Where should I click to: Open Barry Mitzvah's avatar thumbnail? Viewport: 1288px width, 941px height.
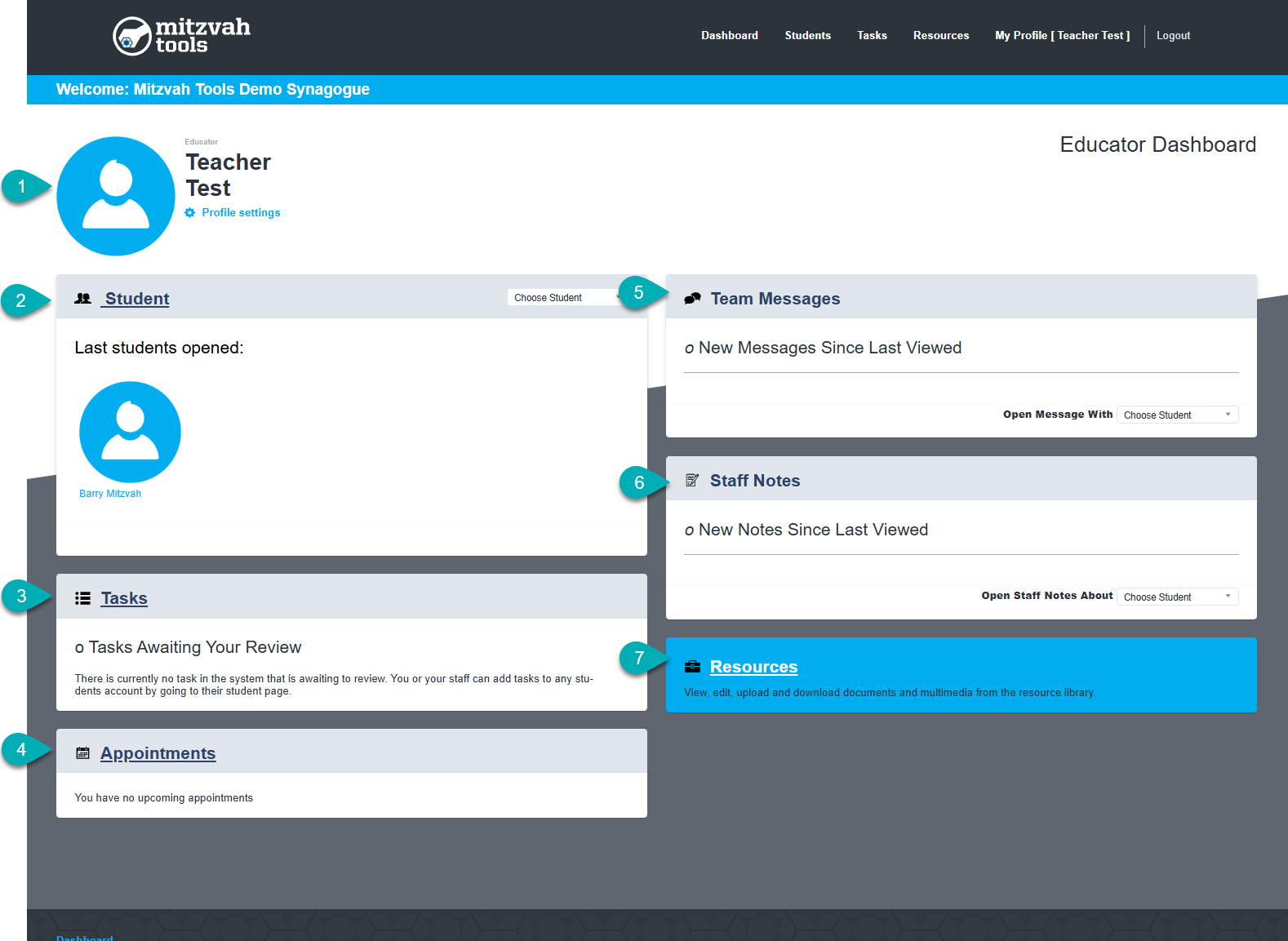coord(130,432)
